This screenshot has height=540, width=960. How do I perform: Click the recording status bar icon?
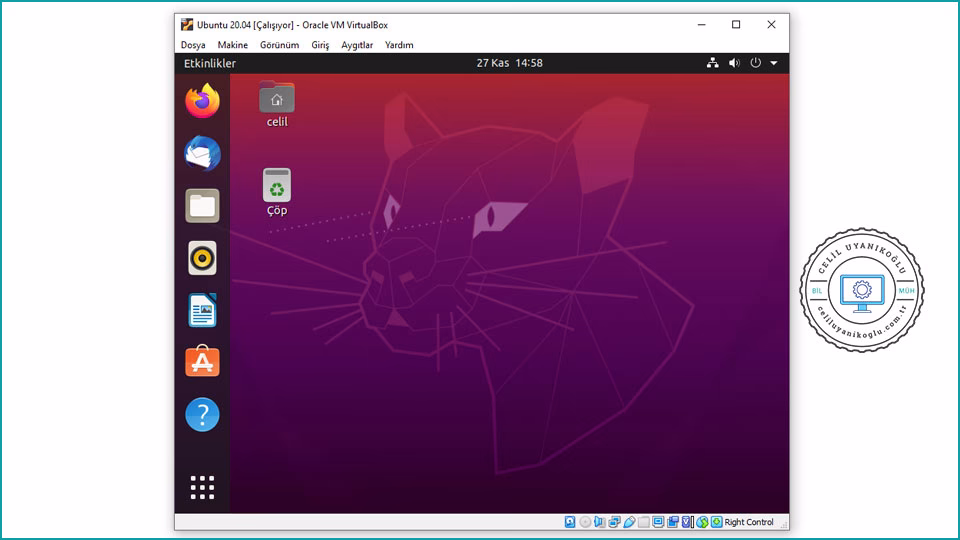click(673, 522)
